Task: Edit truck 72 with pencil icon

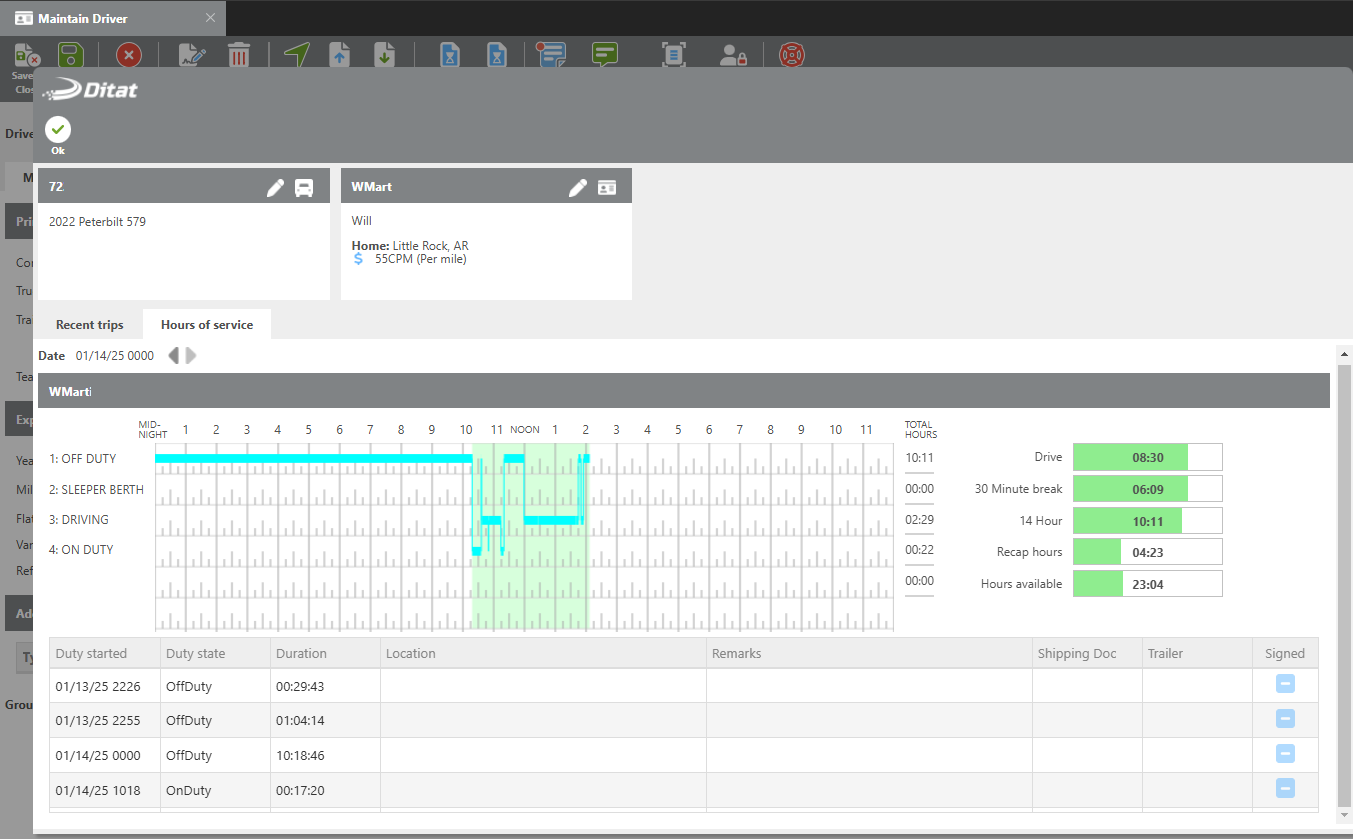Action: point(275,188)
